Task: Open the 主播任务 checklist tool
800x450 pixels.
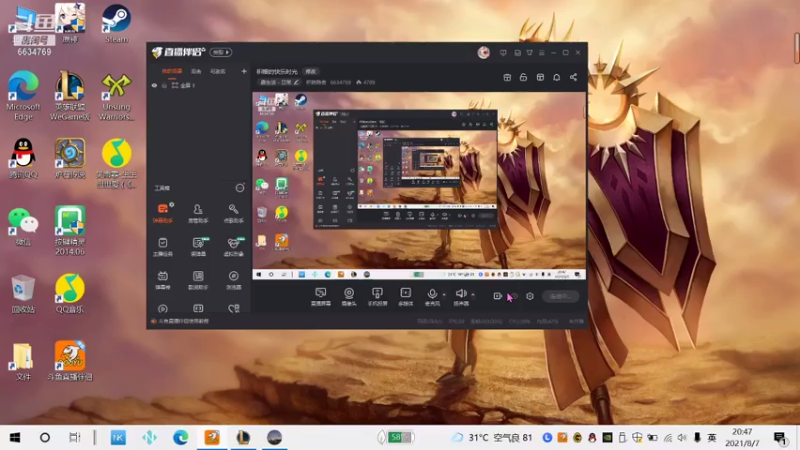Action: tap(163, 246)
